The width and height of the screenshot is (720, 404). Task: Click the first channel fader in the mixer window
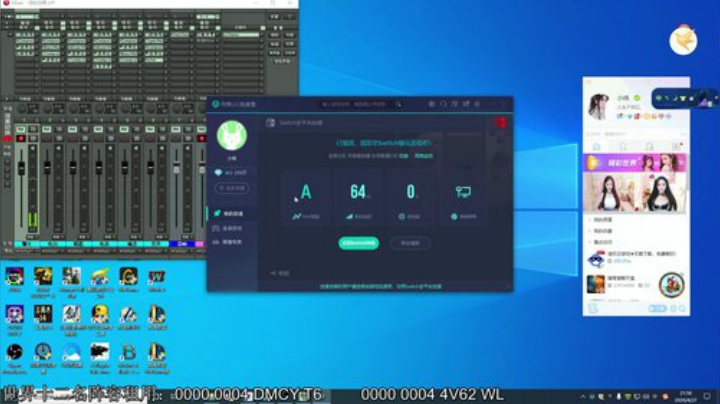(21, 168)
